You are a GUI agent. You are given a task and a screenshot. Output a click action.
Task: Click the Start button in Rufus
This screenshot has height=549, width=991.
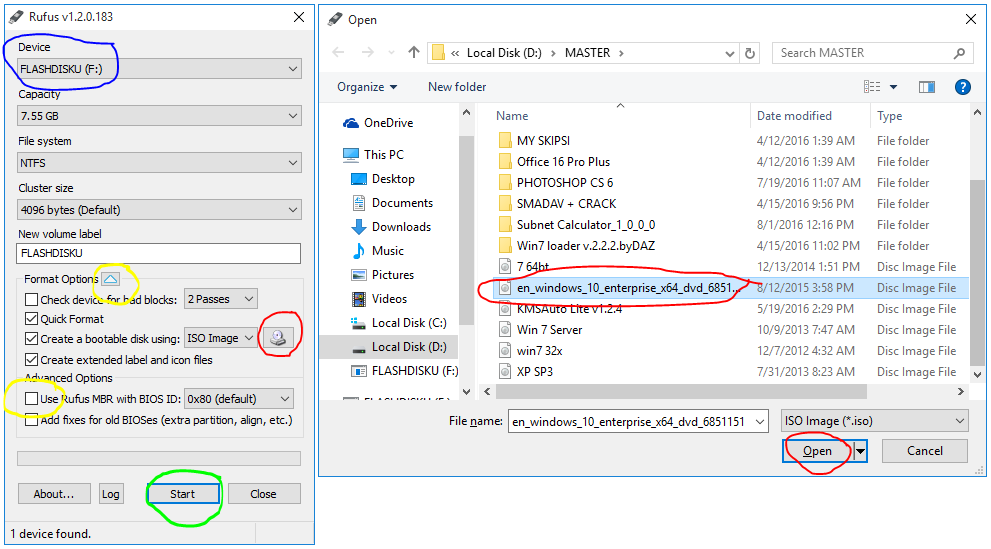[183, 494]
